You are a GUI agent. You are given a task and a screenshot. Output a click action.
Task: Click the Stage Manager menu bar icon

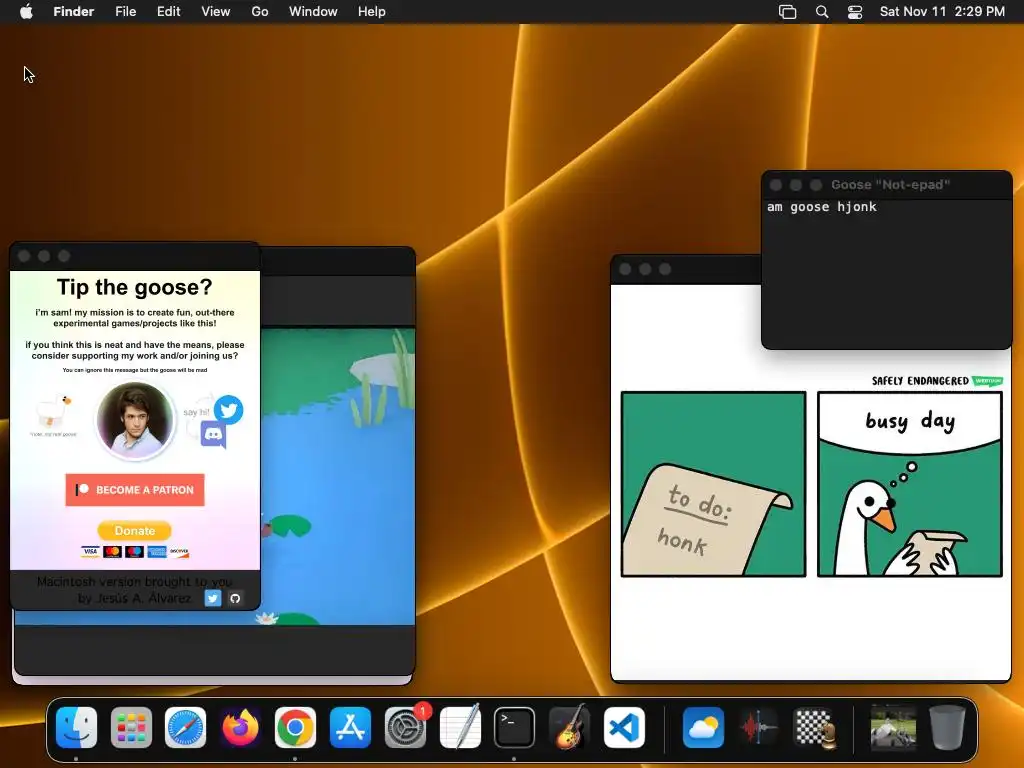[x=788, y=12]
